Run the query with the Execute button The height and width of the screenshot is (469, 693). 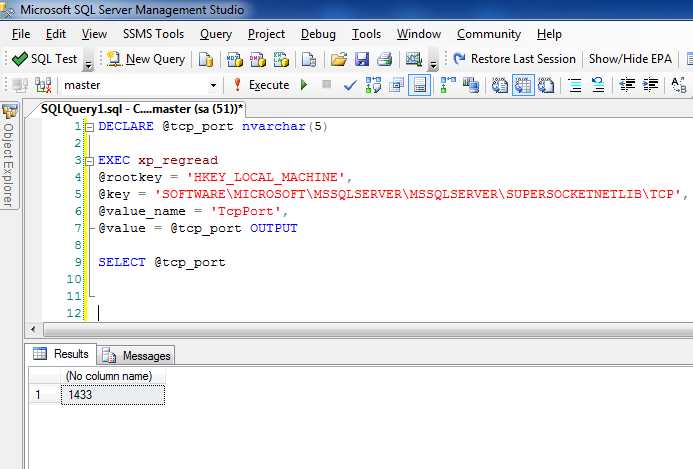[261, 85]
